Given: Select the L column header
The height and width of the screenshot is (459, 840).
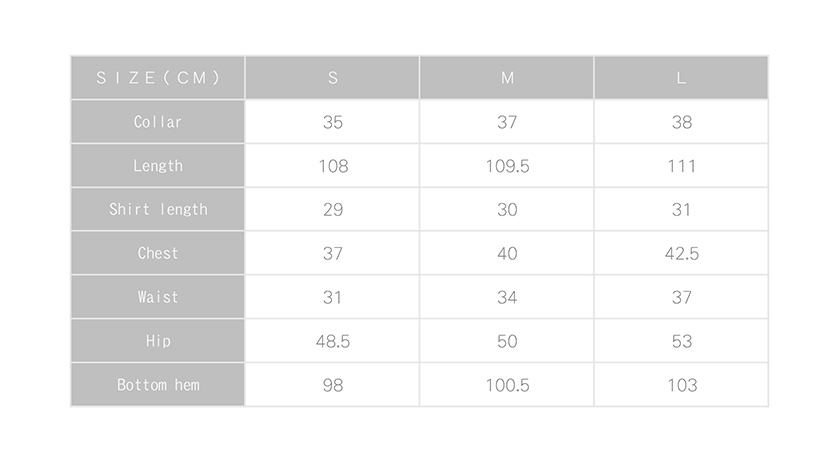Looking at the screenshot, I should coord(681,78).
